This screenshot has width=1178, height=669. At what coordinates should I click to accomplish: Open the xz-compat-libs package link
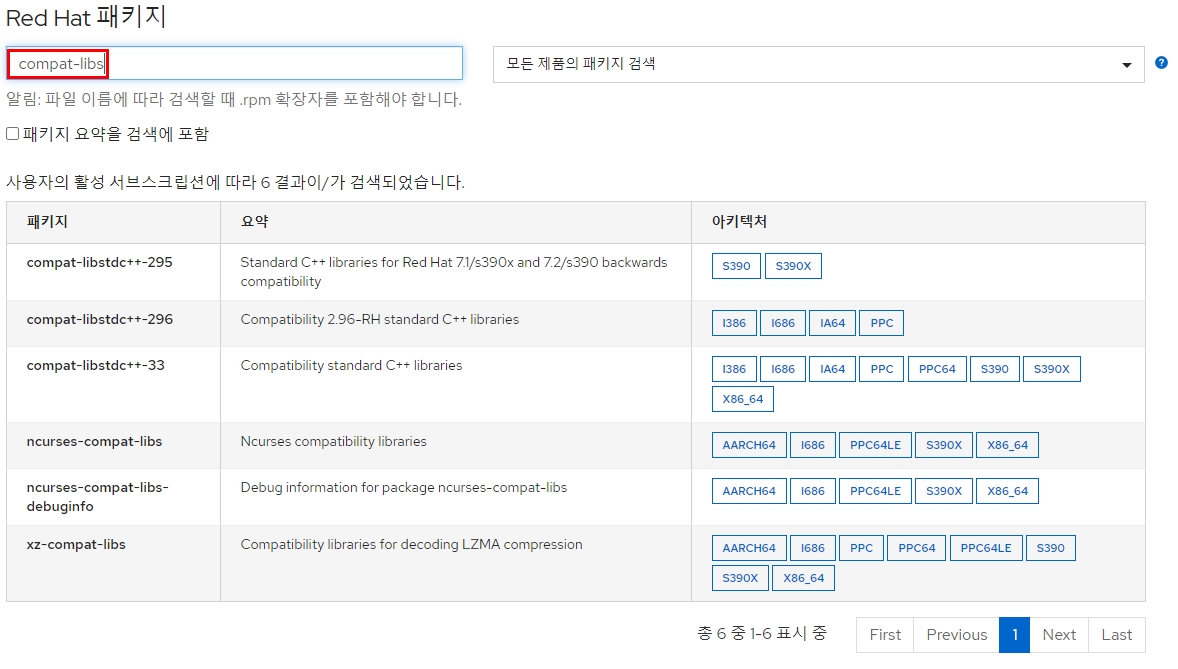[76, 544]
